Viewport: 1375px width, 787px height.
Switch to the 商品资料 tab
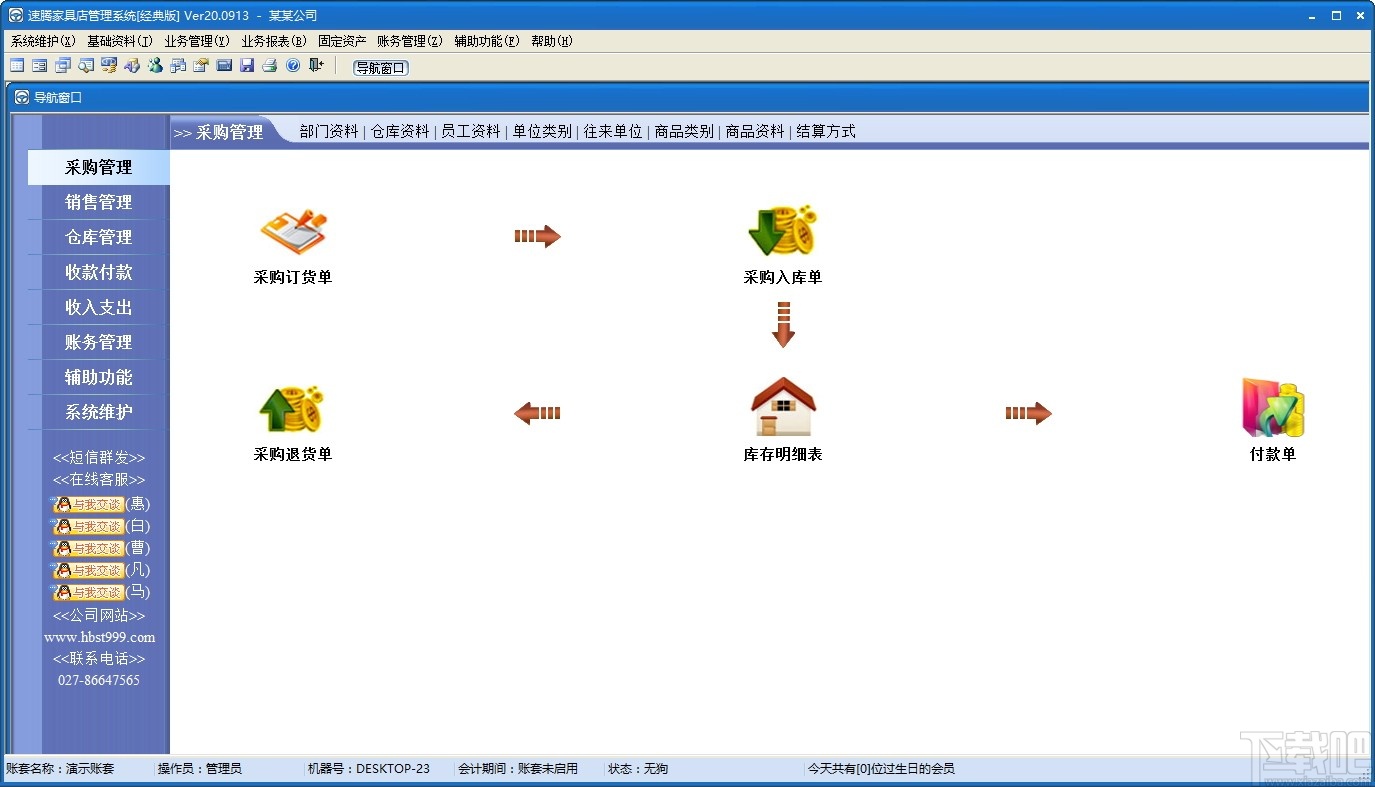pos(756,131)
